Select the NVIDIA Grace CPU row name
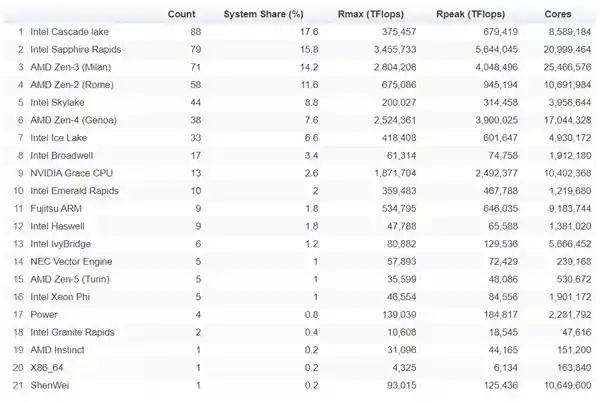This screenshot has height=402, width=600. click(72, 173)
